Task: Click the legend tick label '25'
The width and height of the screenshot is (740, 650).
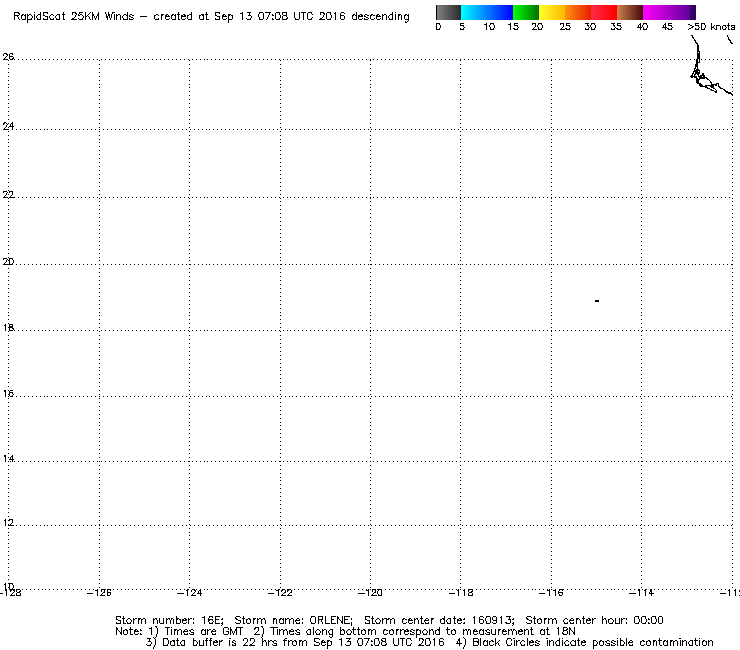Action: point(565,27)
